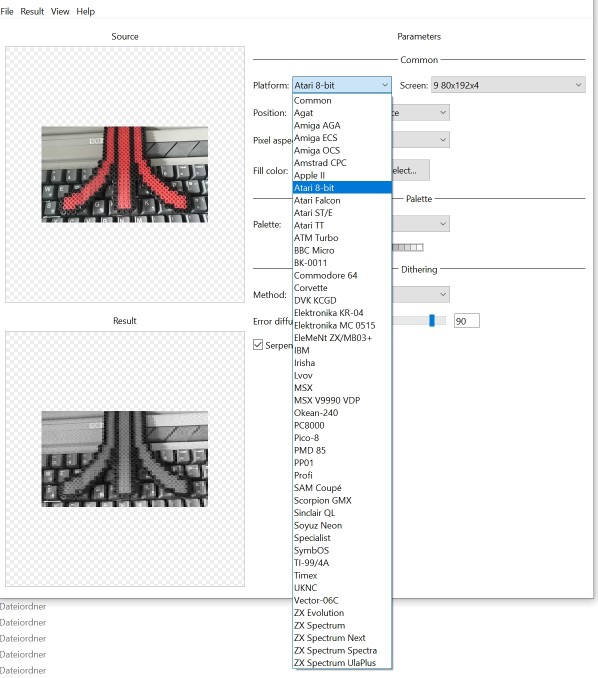Select MSX V9990 VDP platform
The image size is (598, 678).
pyautogui.click(x=342, y=400)
